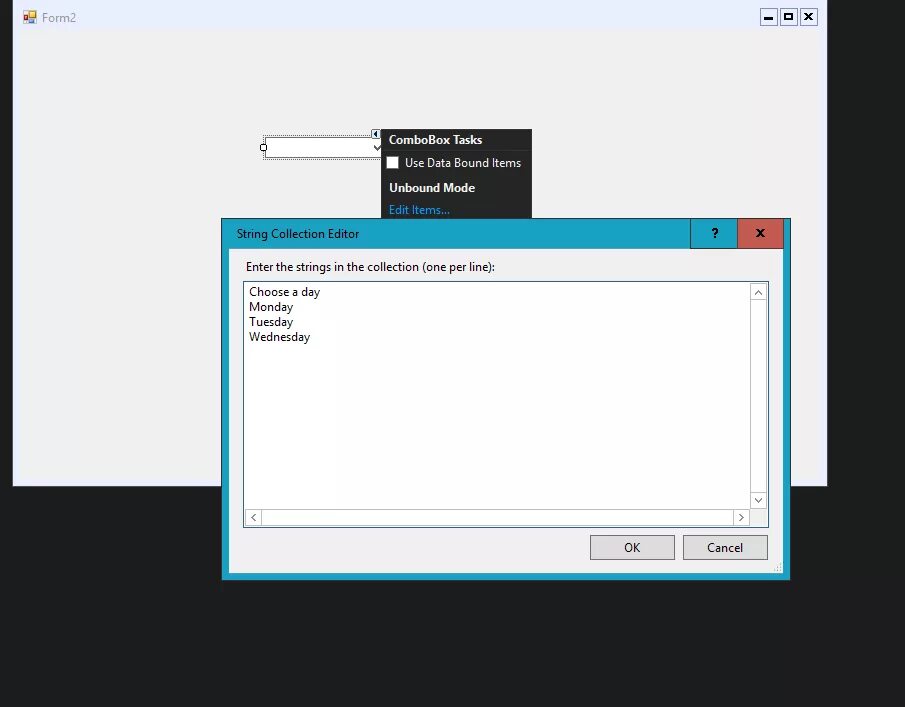Close the String Collection Editor dialog
This screenshot has height=707, width=905.
click(x=760, y=233)
